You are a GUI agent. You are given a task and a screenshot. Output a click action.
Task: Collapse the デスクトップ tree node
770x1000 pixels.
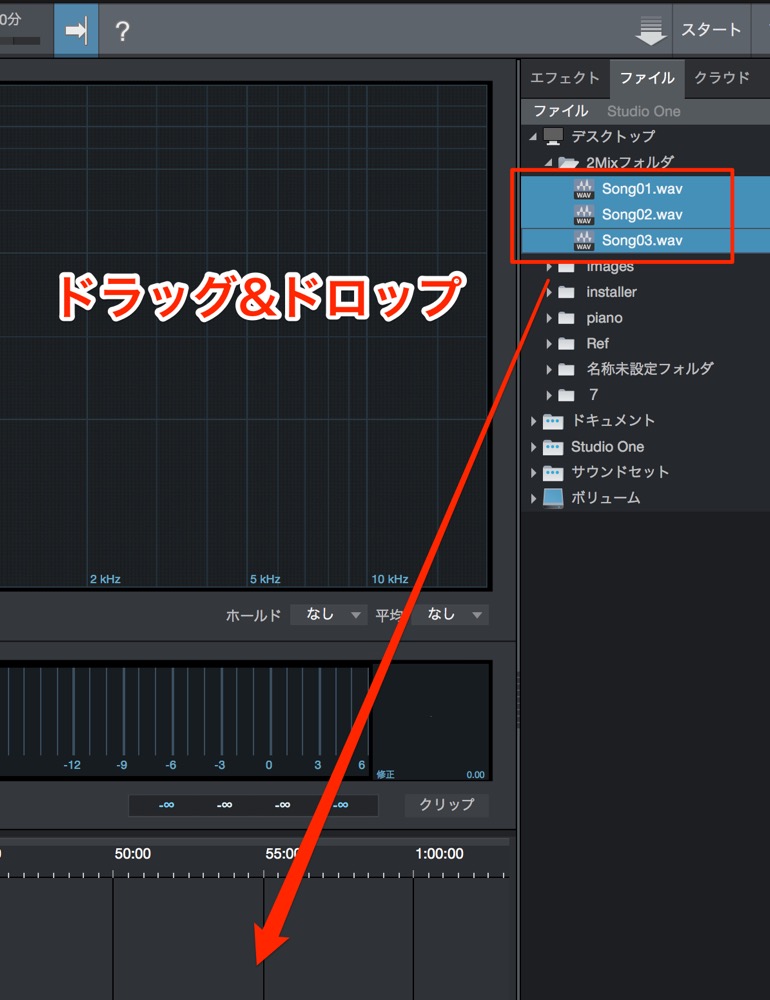(x=533, y=136)
